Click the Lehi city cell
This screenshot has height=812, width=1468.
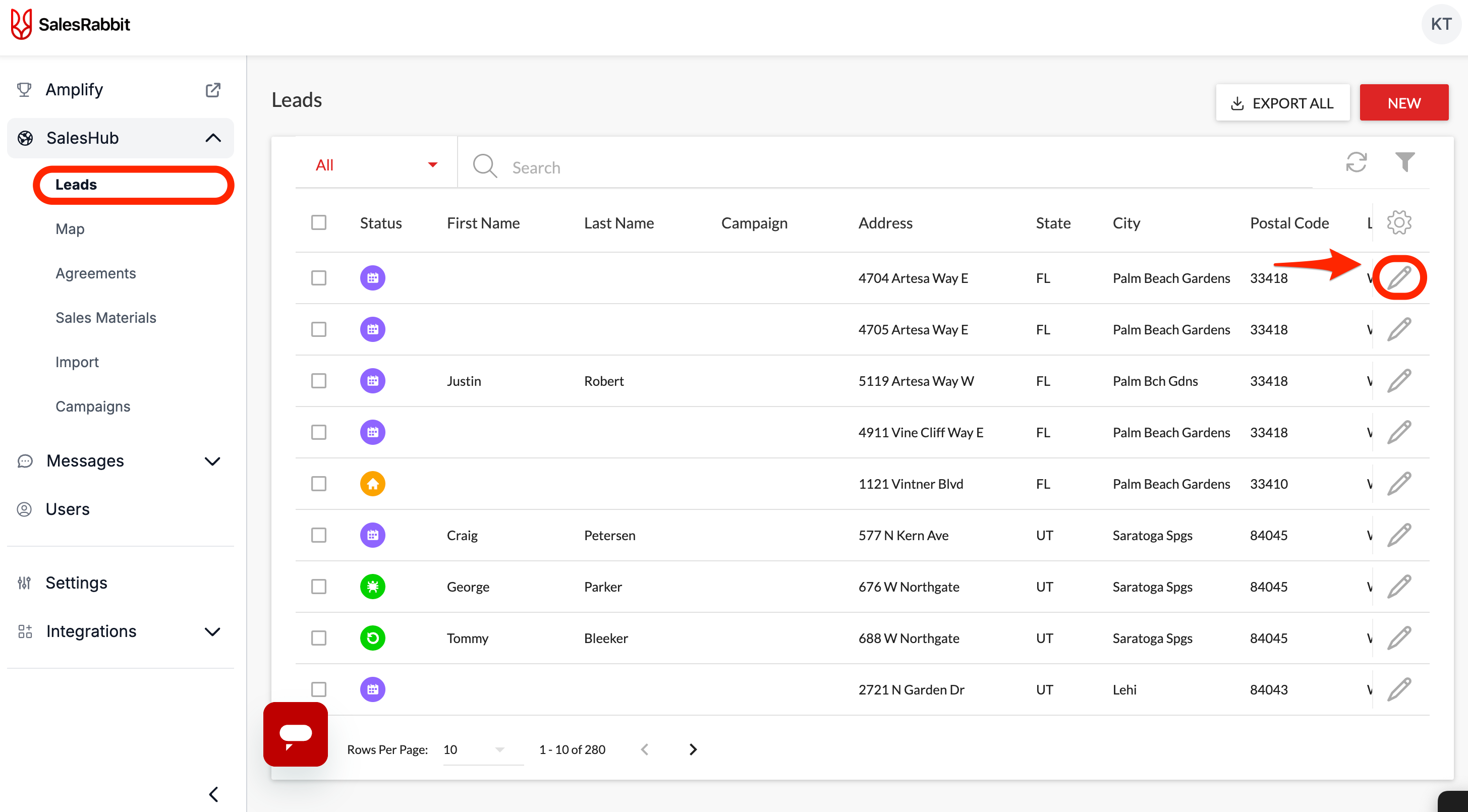click(1124, 689)
